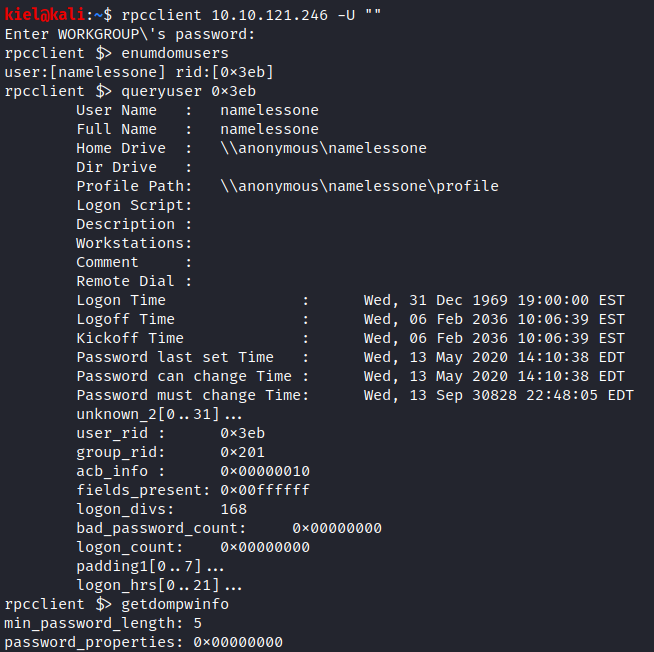Click the getdompwinfo command text
The height and width of the screenshot is (652, 654).
click(175, 604)
